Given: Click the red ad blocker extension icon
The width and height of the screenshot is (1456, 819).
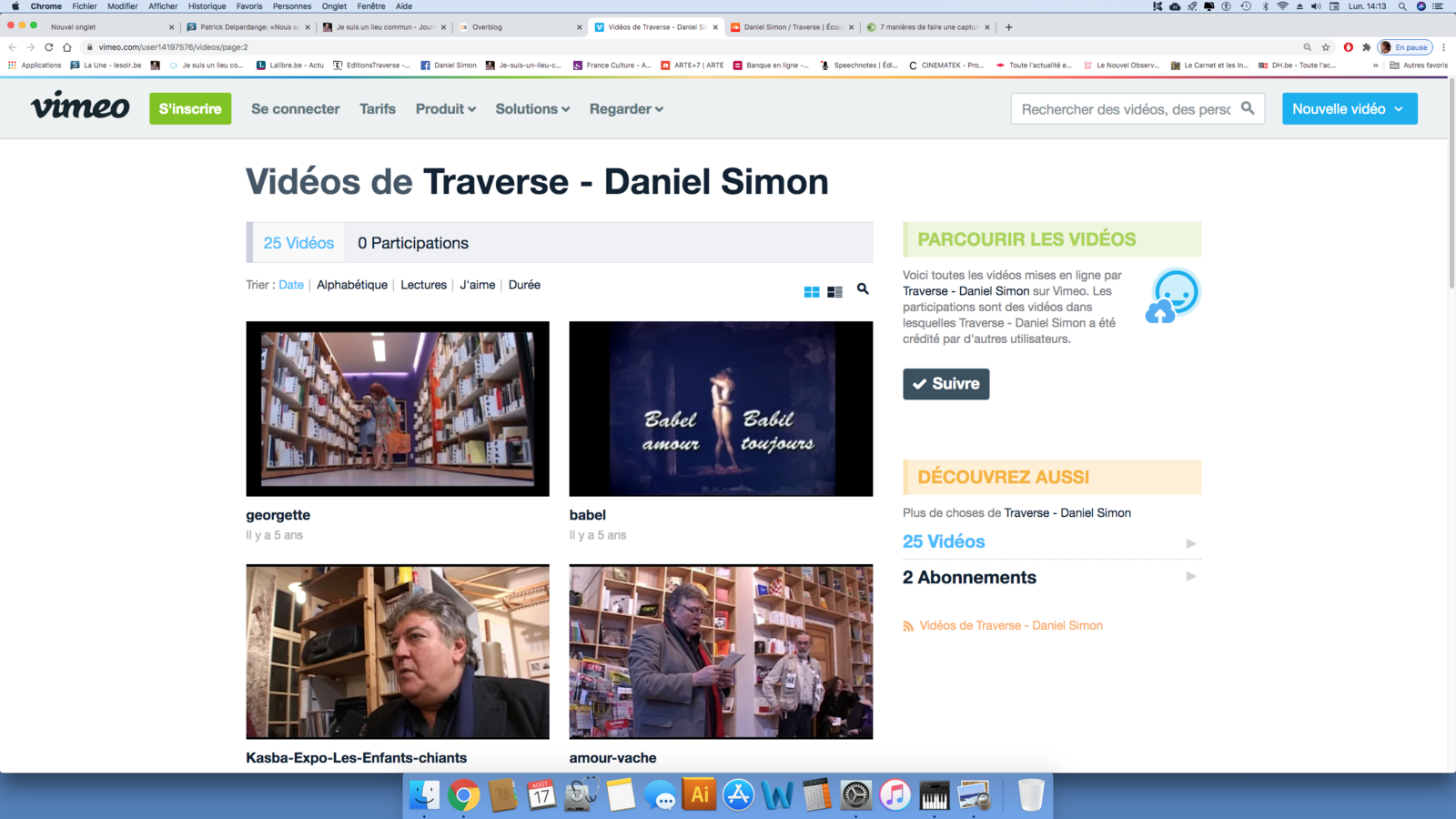Looking at the screenshot, I should pyautogui.click(x=1349, y=47).
